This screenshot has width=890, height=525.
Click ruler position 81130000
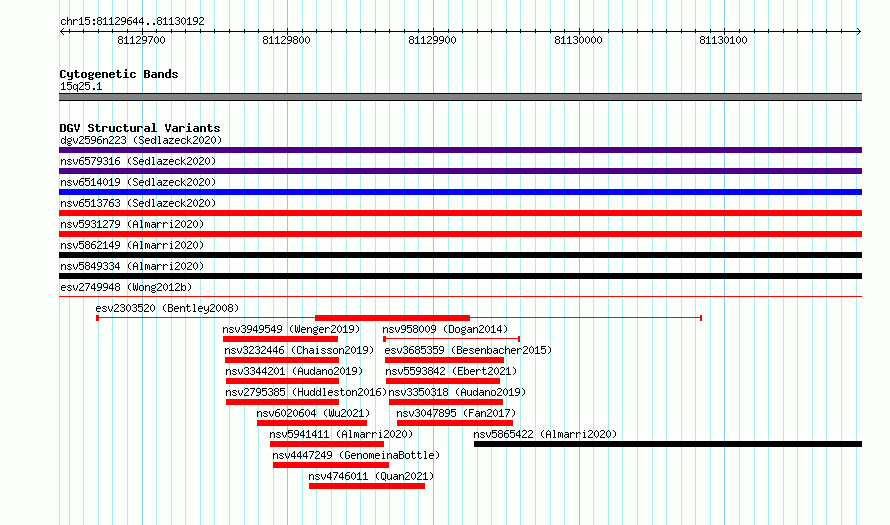point(578,40)
